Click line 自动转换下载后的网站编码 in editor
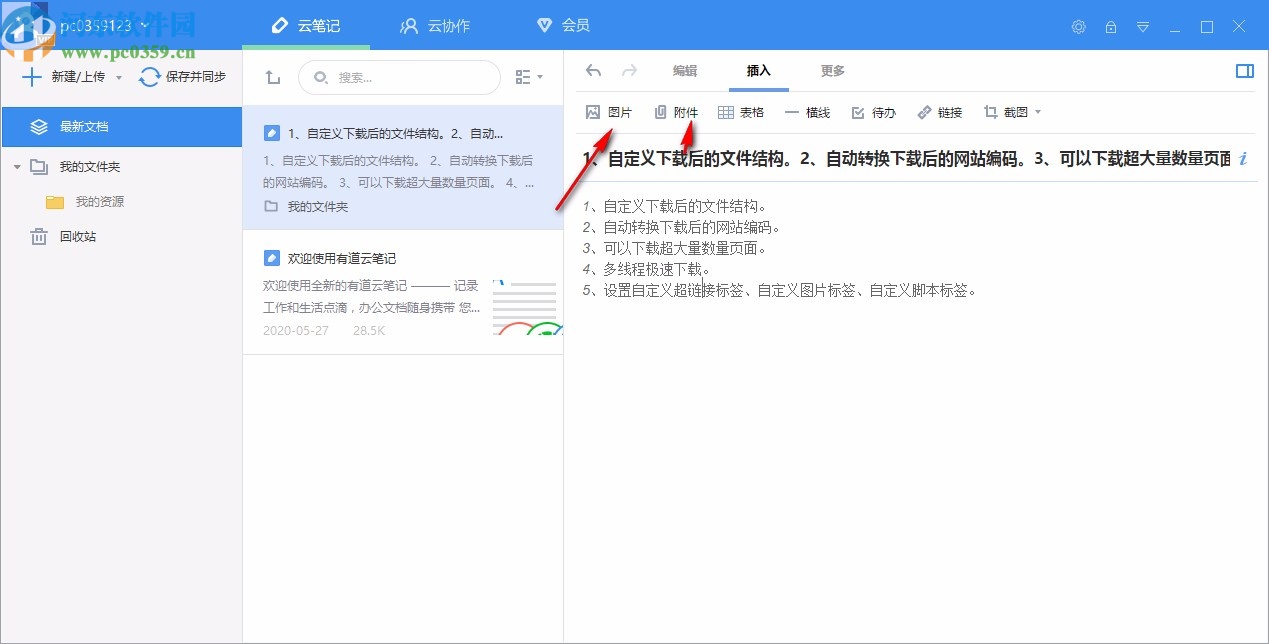This screenshot has height=644, width=1269. tap(682, 228)
